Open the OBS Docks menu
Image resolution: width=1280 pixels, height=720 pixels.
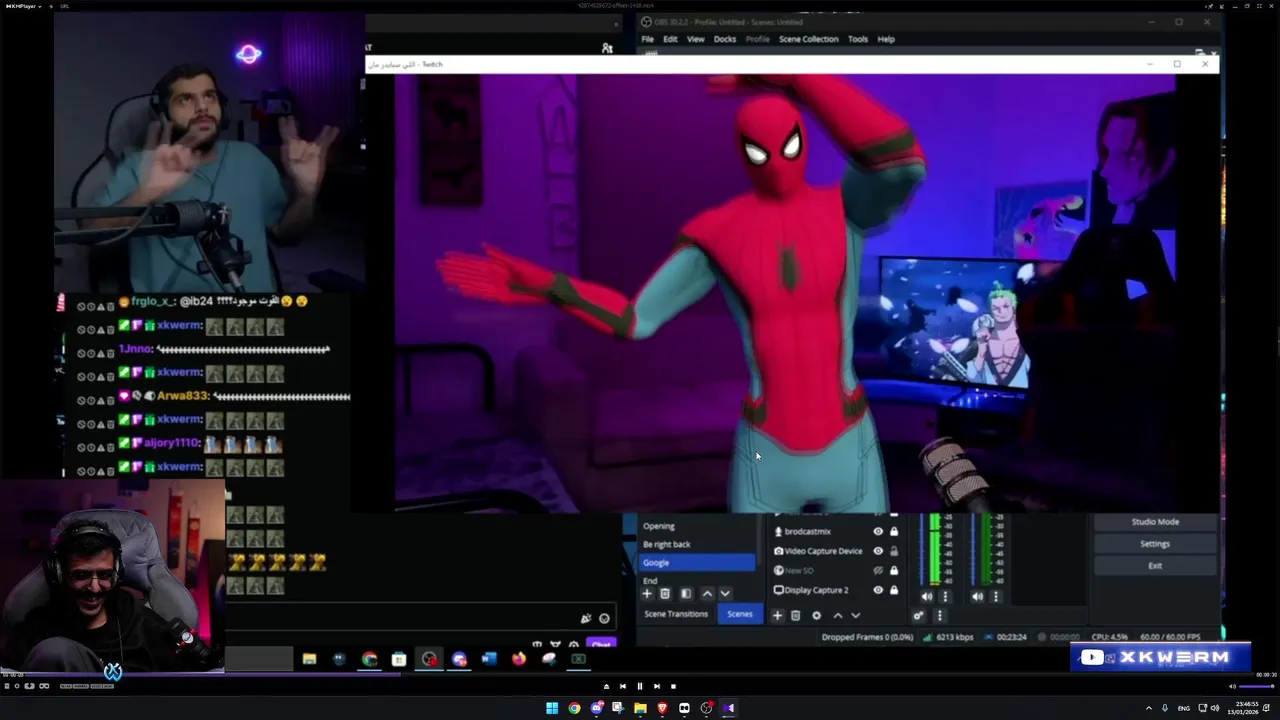(725, 39)
